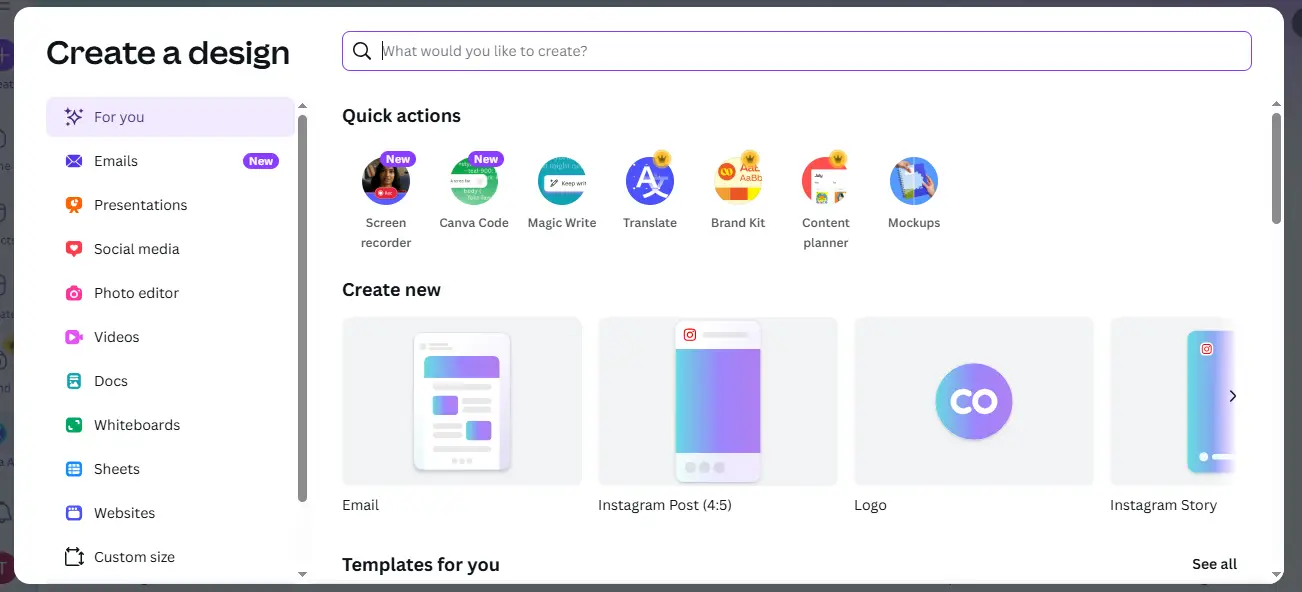The width and height of the screenshot is (1302, 592).
Task: Click the sidebar scroll down arrow
Action: (303, 574)
